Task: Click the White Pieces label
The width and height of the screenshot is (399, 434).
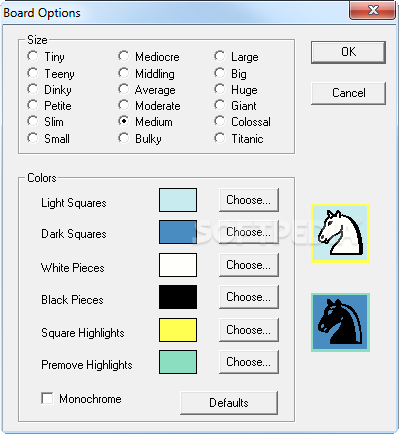Action: pos(72,268)
